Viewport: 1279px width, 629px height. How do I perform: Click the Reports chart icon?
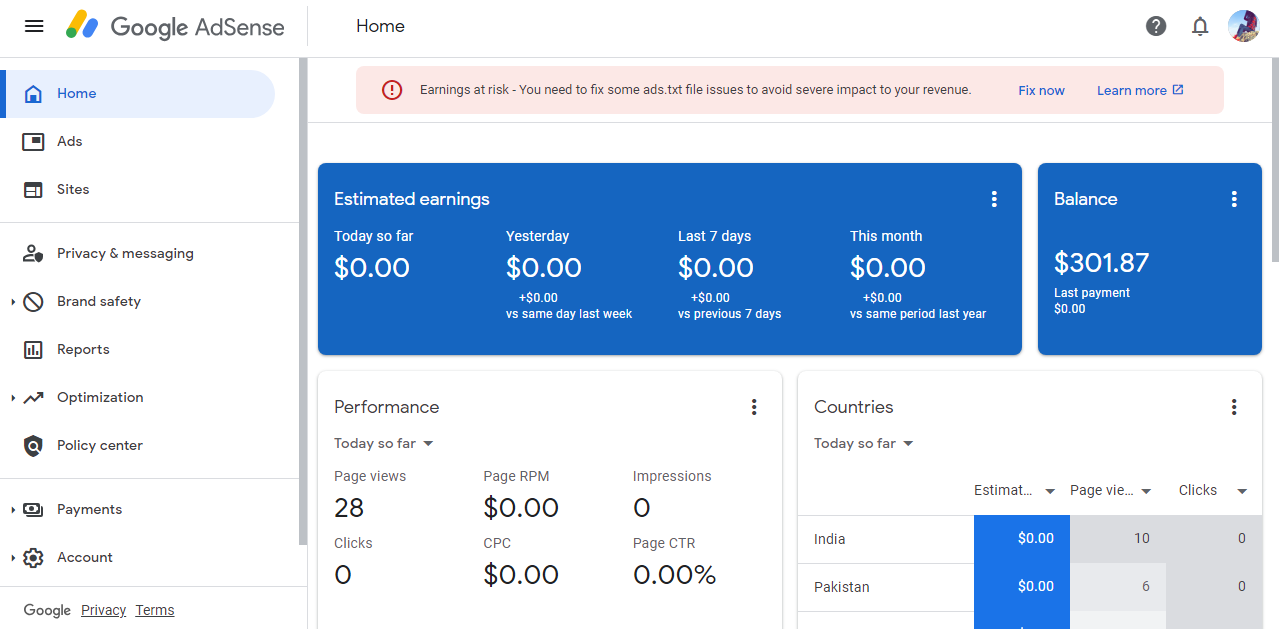click(33, 349)
